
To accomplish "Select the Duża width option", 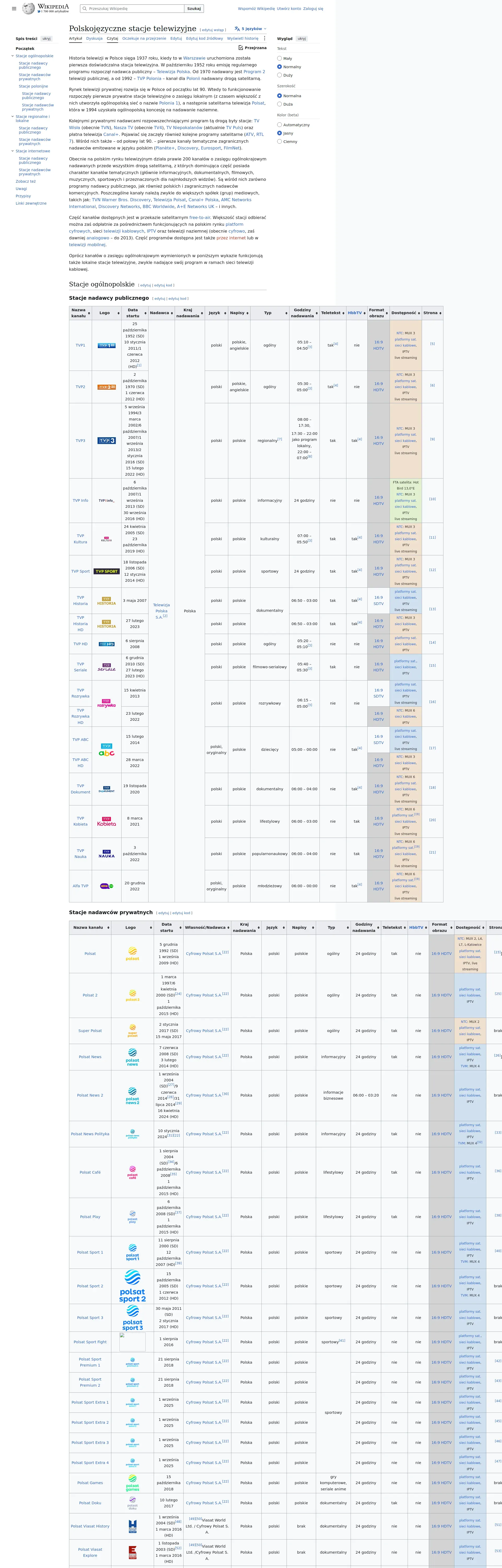I will [x=280, y=104].
